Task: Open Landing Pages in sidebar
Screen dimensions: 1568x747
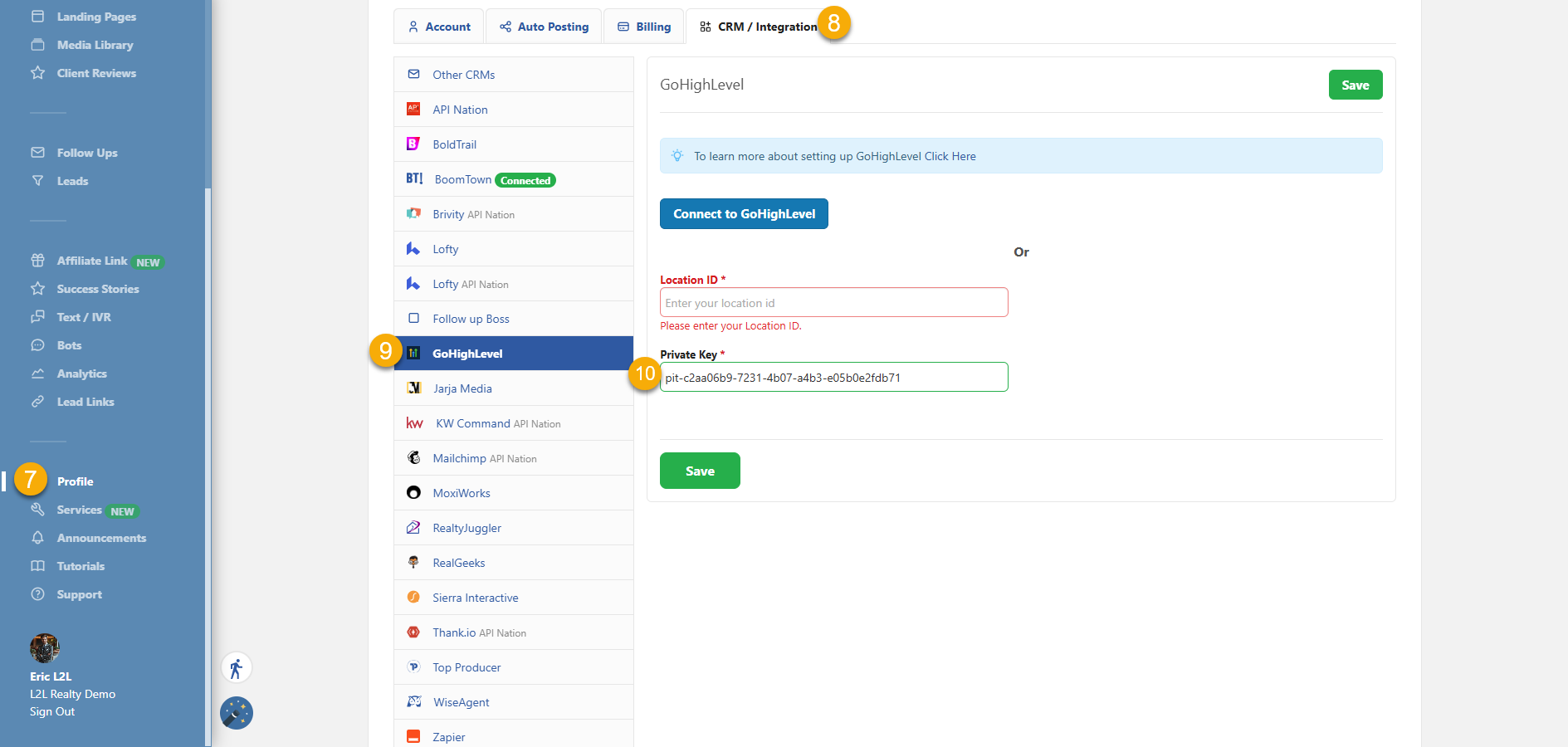Action: click(96, 17)
